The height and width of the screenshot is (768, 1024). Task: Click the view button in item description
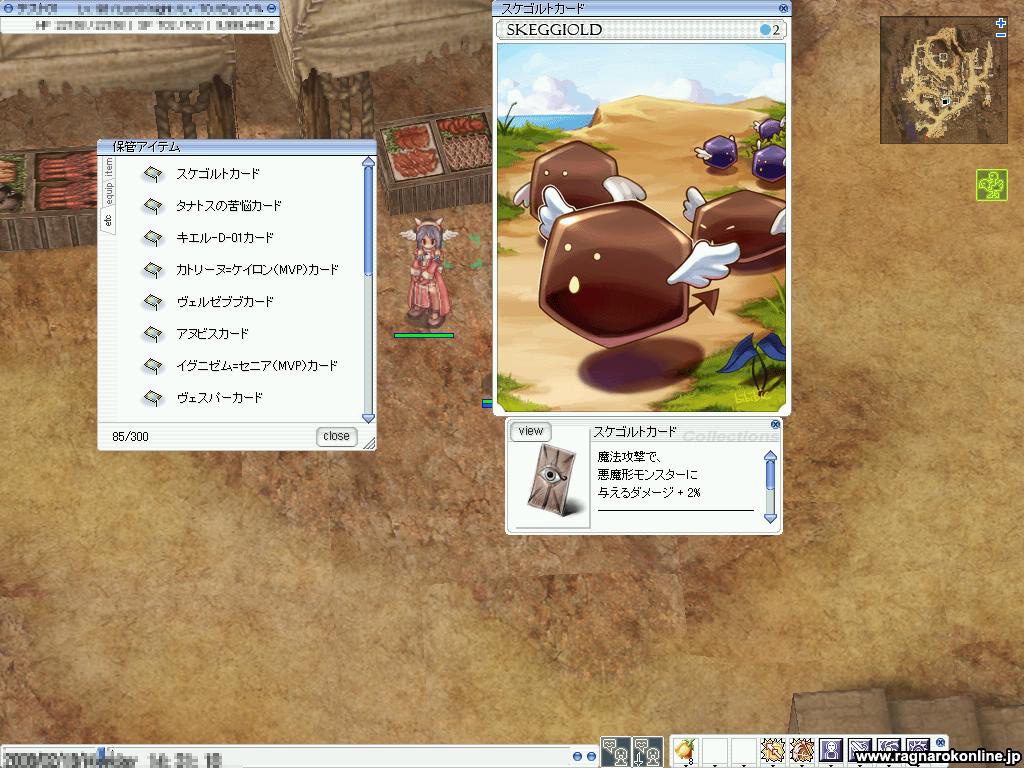point(530,431)
